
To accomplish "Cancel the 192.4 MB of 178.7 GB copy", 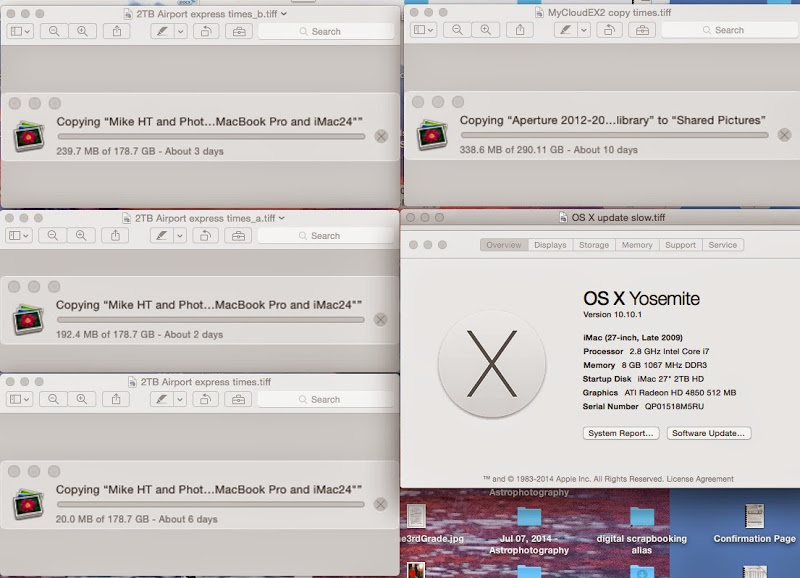I will [x=380, y=319].
